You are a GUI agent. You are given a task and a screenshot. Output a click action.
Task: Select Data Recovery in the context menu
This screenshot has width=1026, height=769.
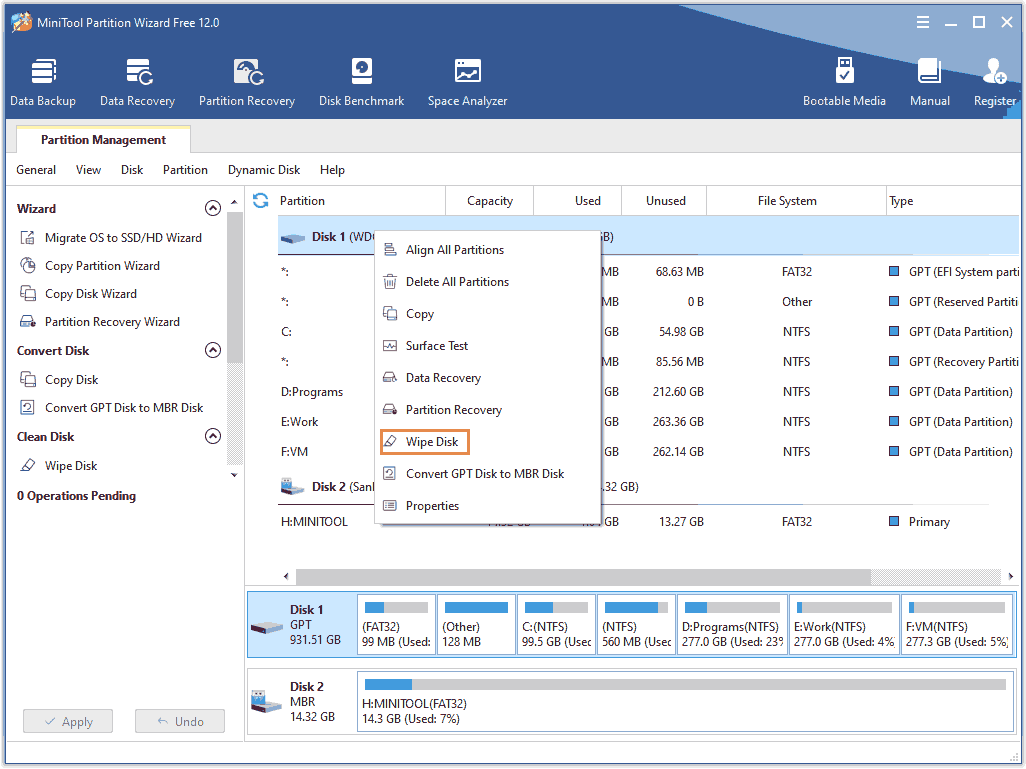click(487, 378)
